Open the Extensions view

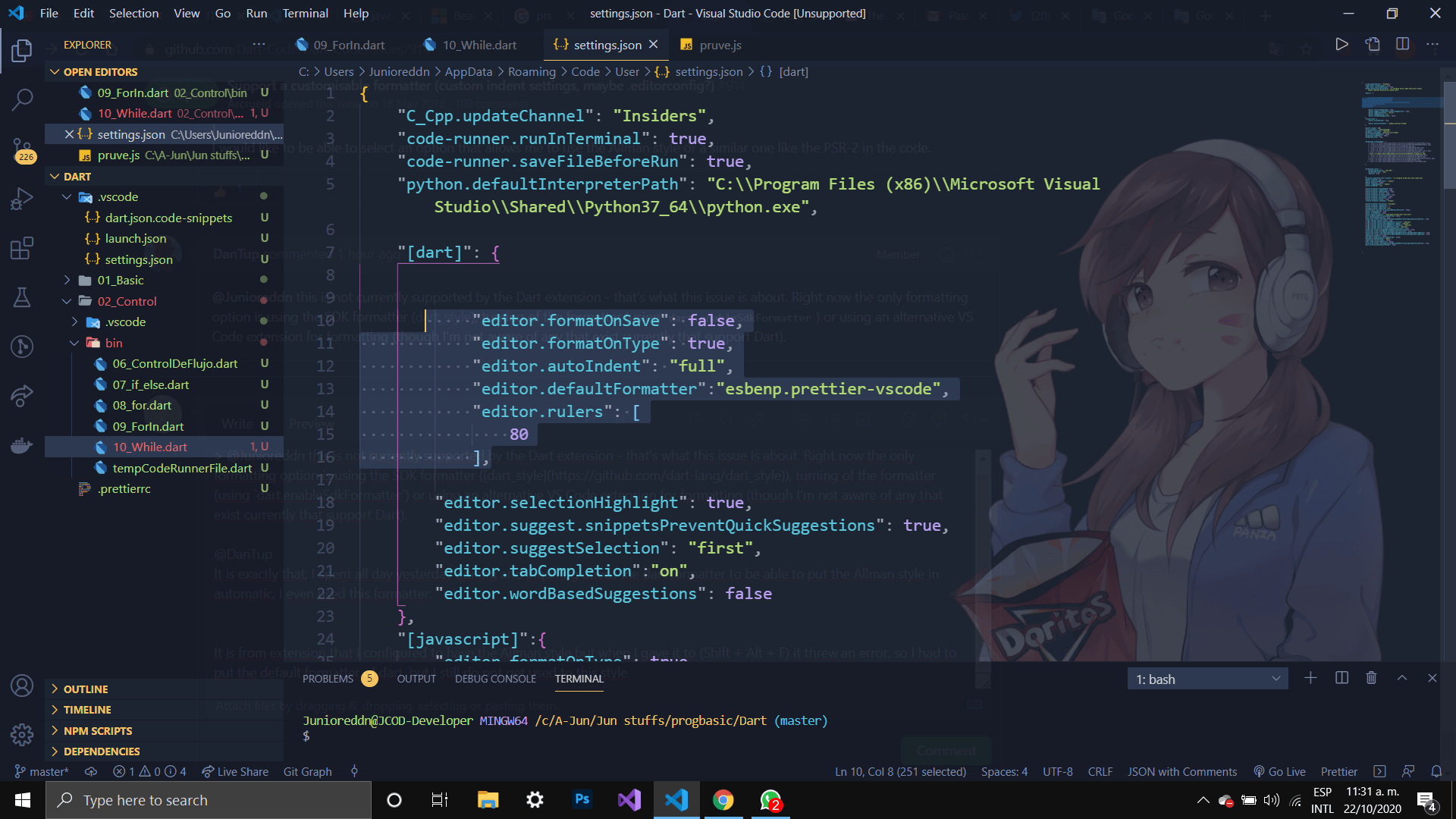pos(22,248)
